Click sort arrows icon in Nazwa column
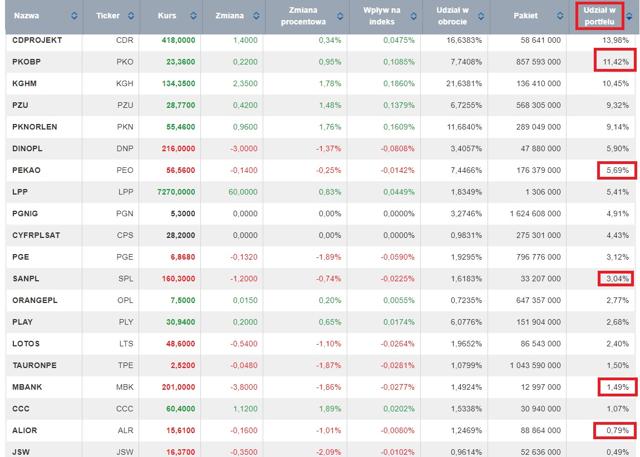Image resolution: width=640 pixels, height=457 pixels. [73, 16]
